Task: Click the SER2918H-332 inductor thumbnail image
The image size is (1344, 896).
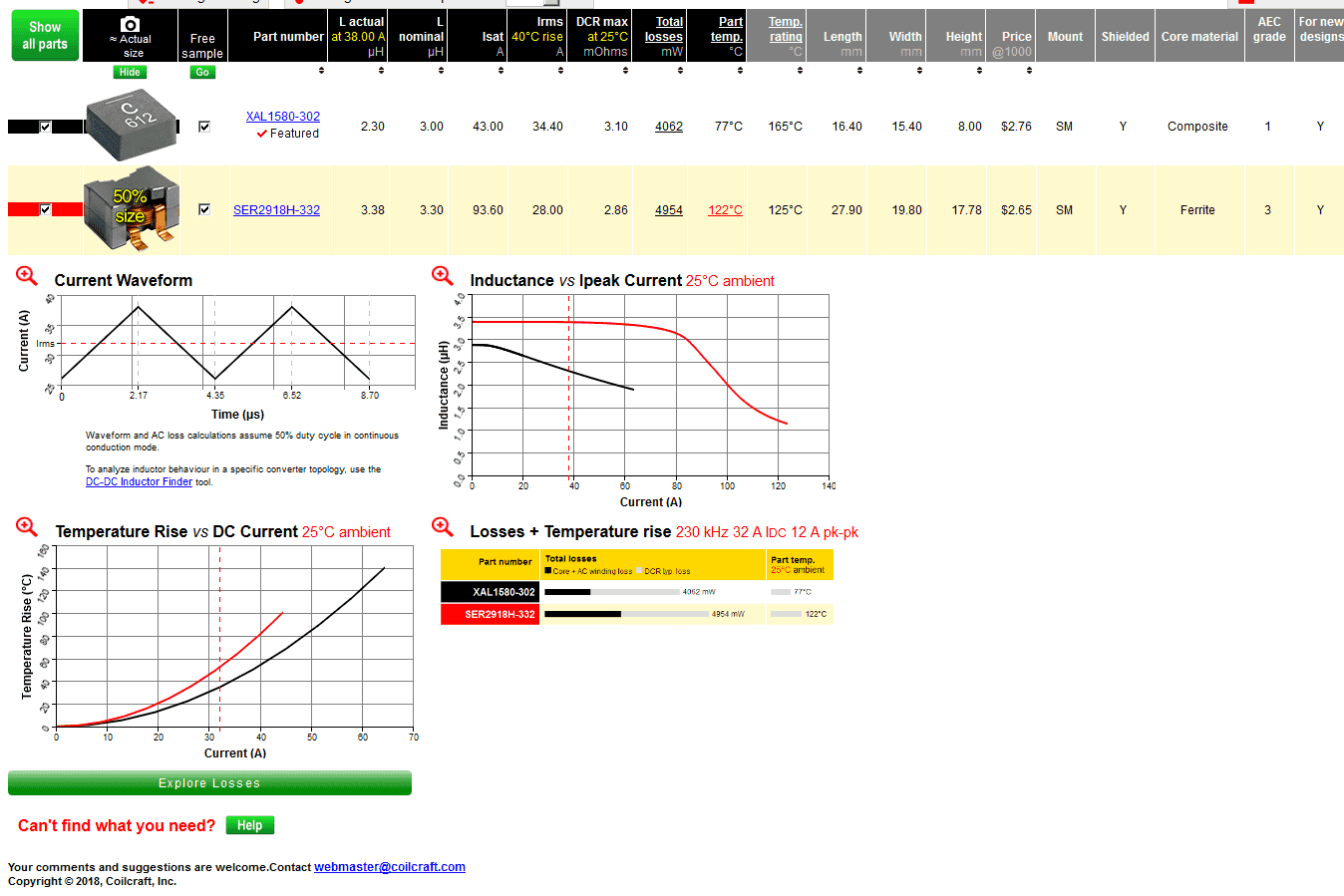Action: click(x=131, y=208)
